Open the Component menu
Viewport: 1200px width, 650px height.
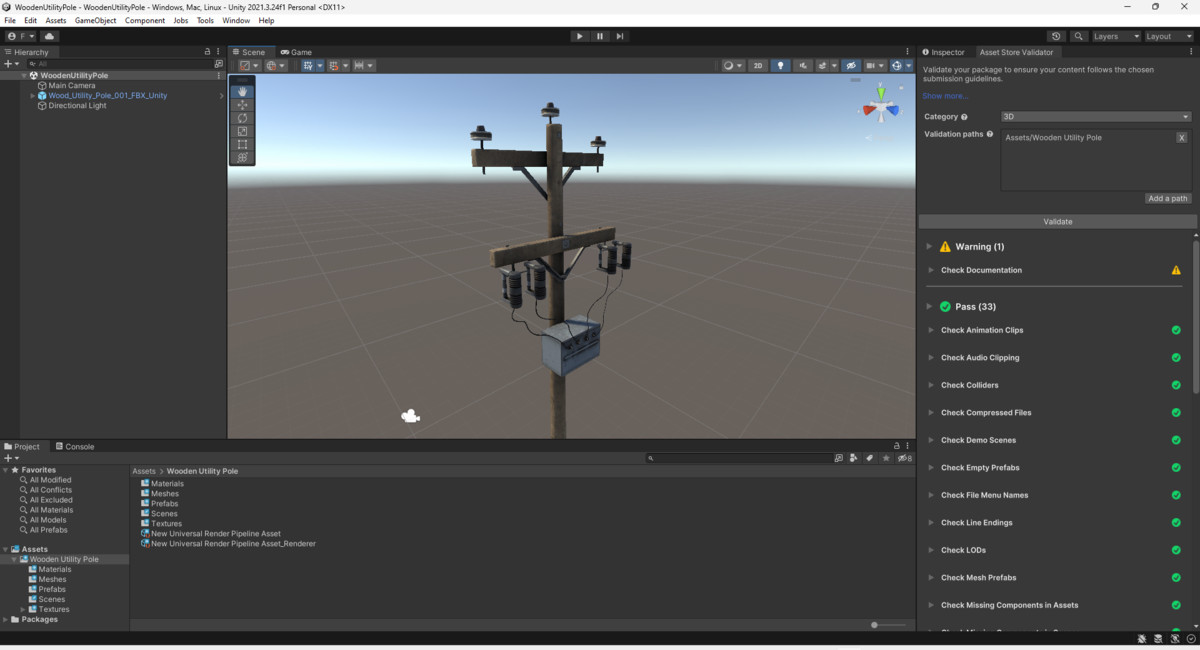tap(145, 20)
